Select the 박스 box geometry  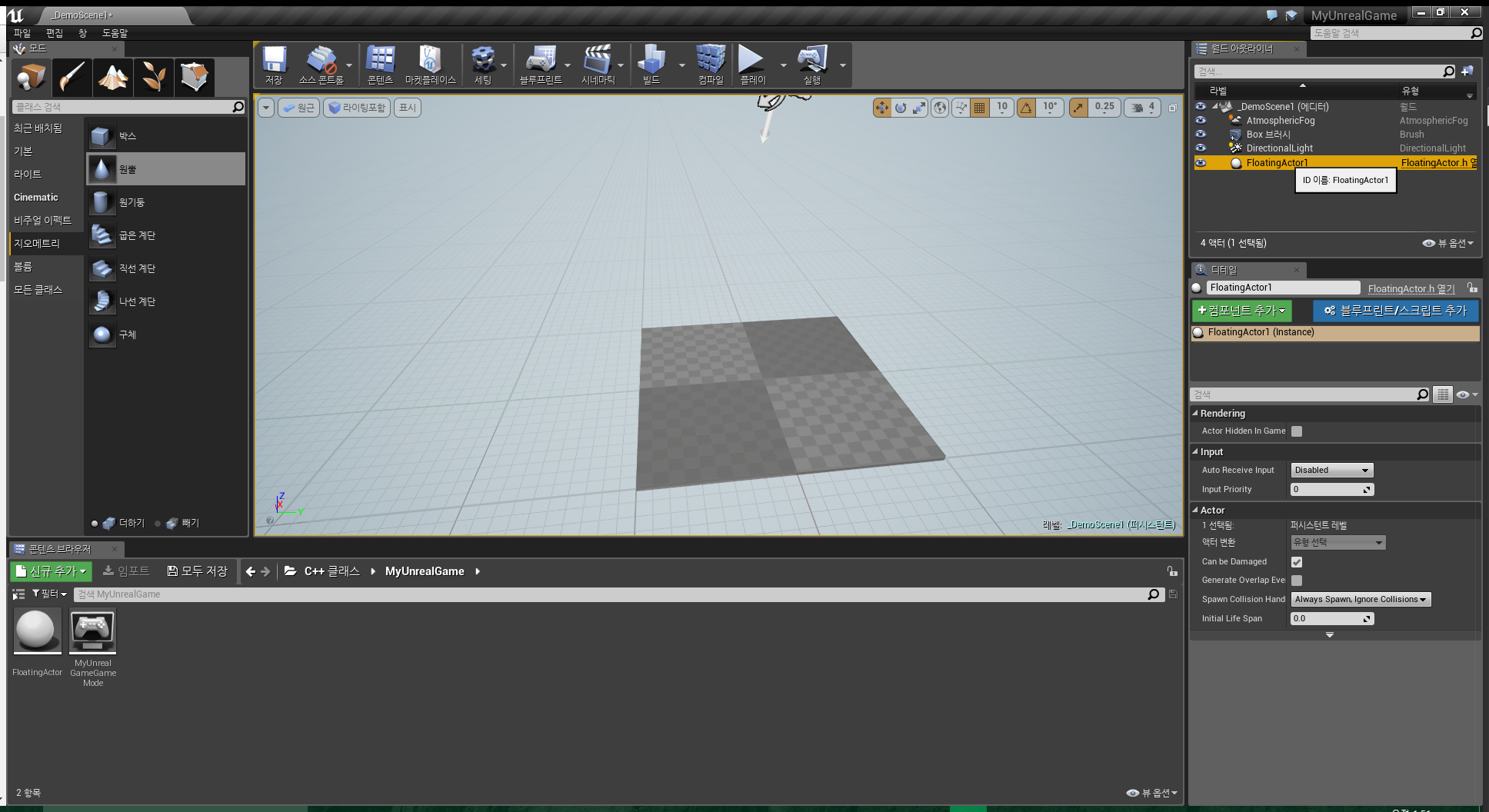pos(165,136)
